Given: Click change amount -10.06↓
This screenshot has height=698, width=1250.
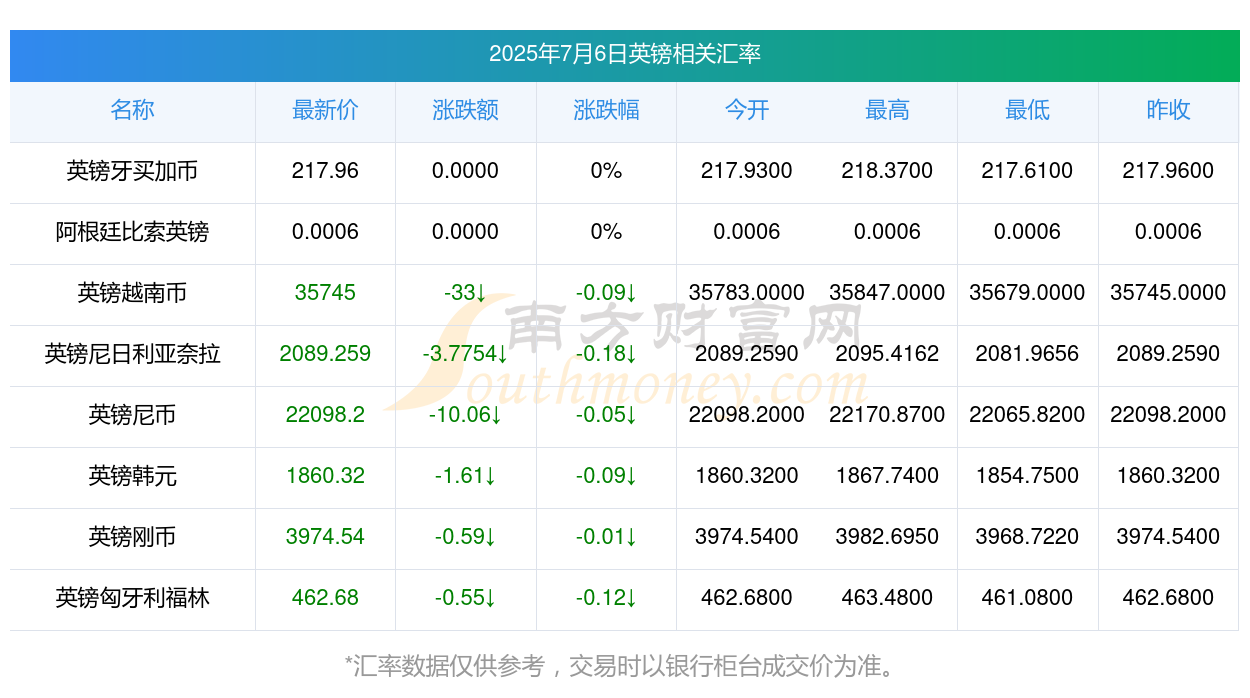Looking at the screenshot, I should tap(465, 415).
